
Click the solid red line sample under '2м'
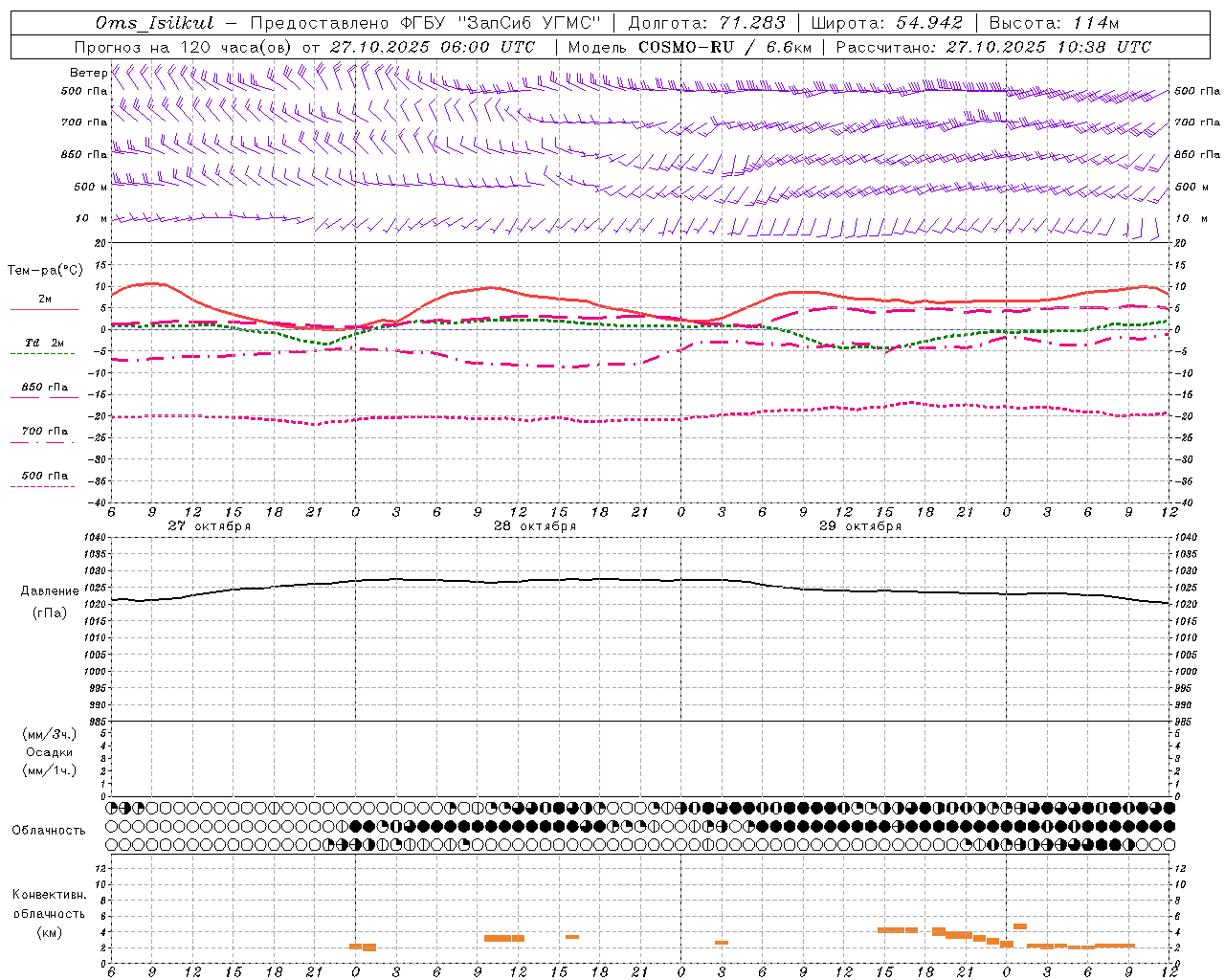44,309
